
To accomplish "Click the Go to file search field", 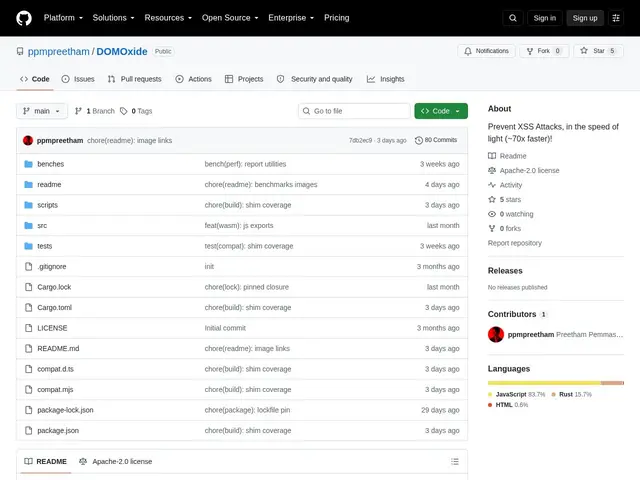I will tap(354, 111).
